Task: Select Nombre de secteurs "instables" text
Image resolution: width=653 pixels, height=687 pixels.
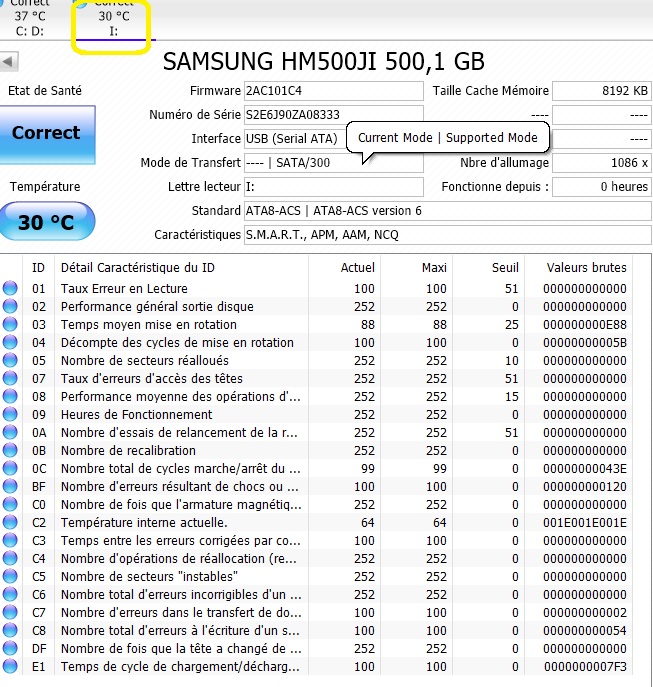Action: (149, 577)
